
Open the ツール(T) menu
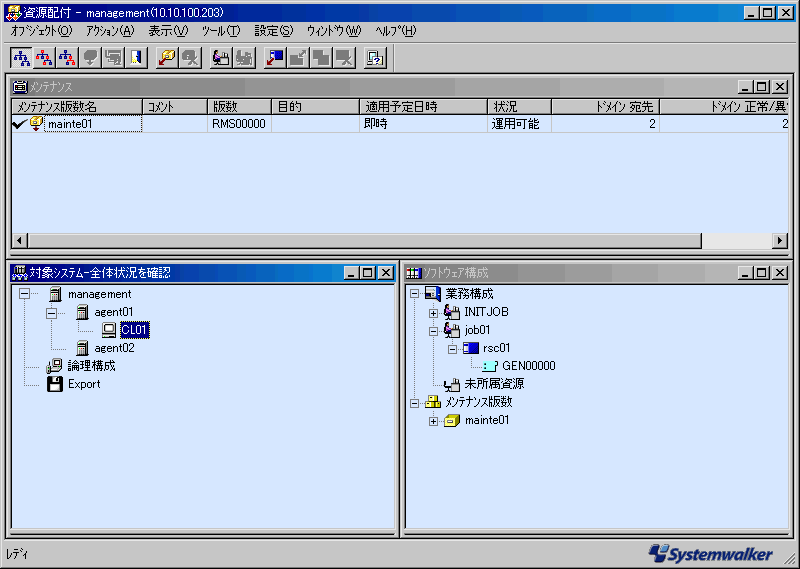220,31
